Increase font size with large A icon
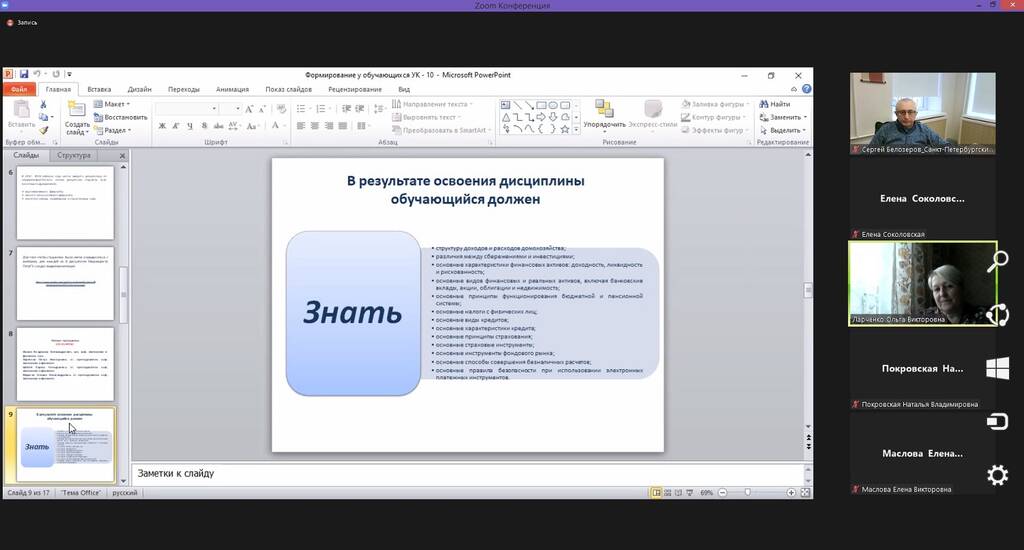Image resolution: width=1024 pixels, height=550 pixels. 249,109
